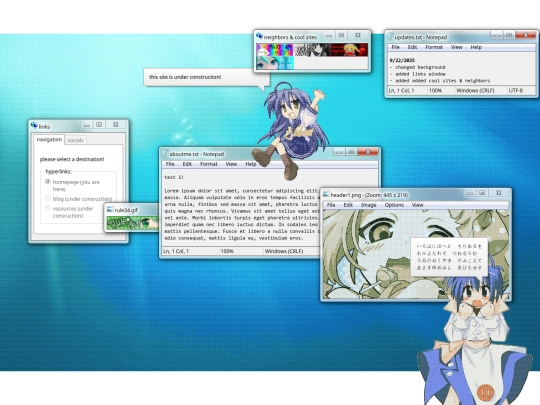Open the teal-haired girl neighbor button
The width and height of the screenshot is (540, 405).
[x=274, y=63]
